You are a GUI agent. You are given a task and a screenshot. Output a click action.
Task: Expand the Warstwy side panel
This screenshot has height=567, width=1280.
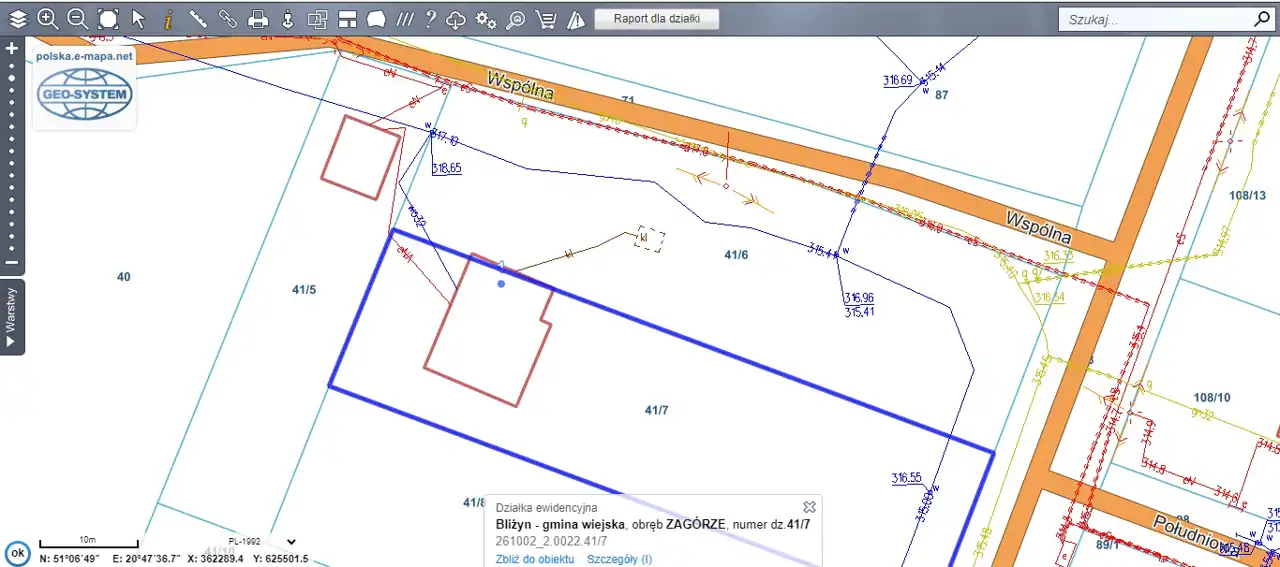point(12,317)
